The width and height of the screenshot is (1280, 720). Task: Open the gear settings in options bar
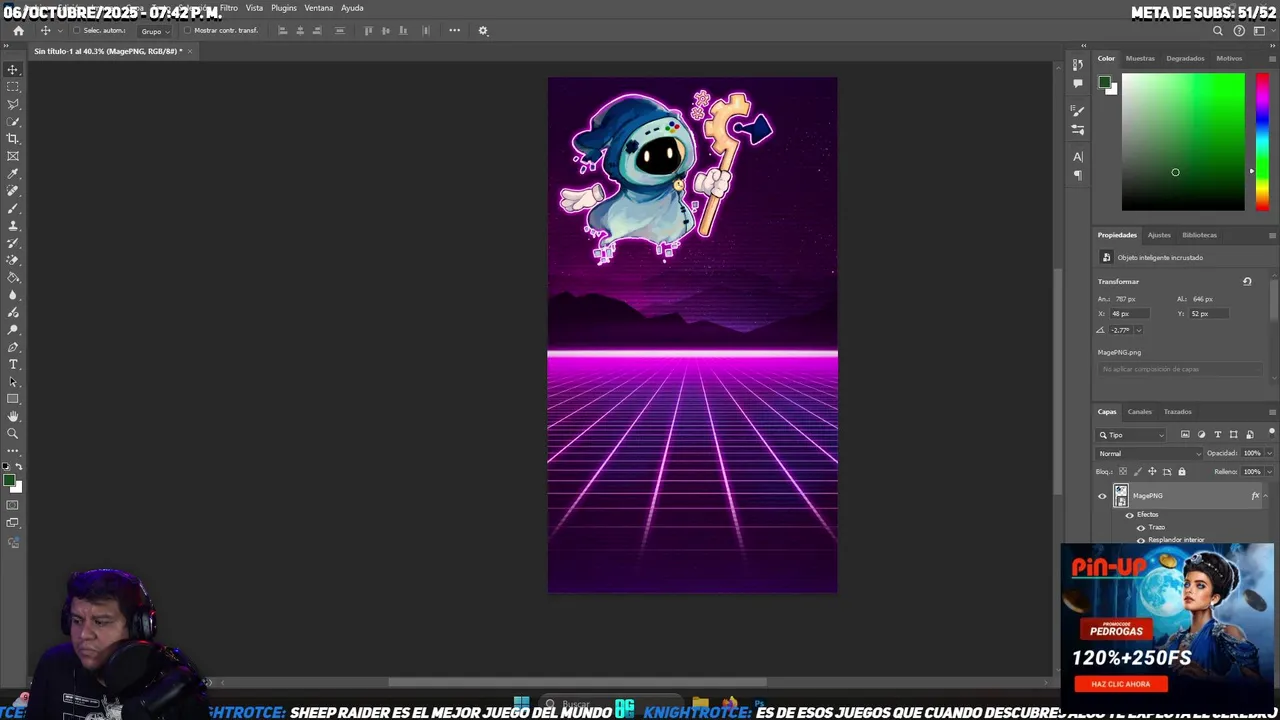pyautogui.click(x=483, y=31)
